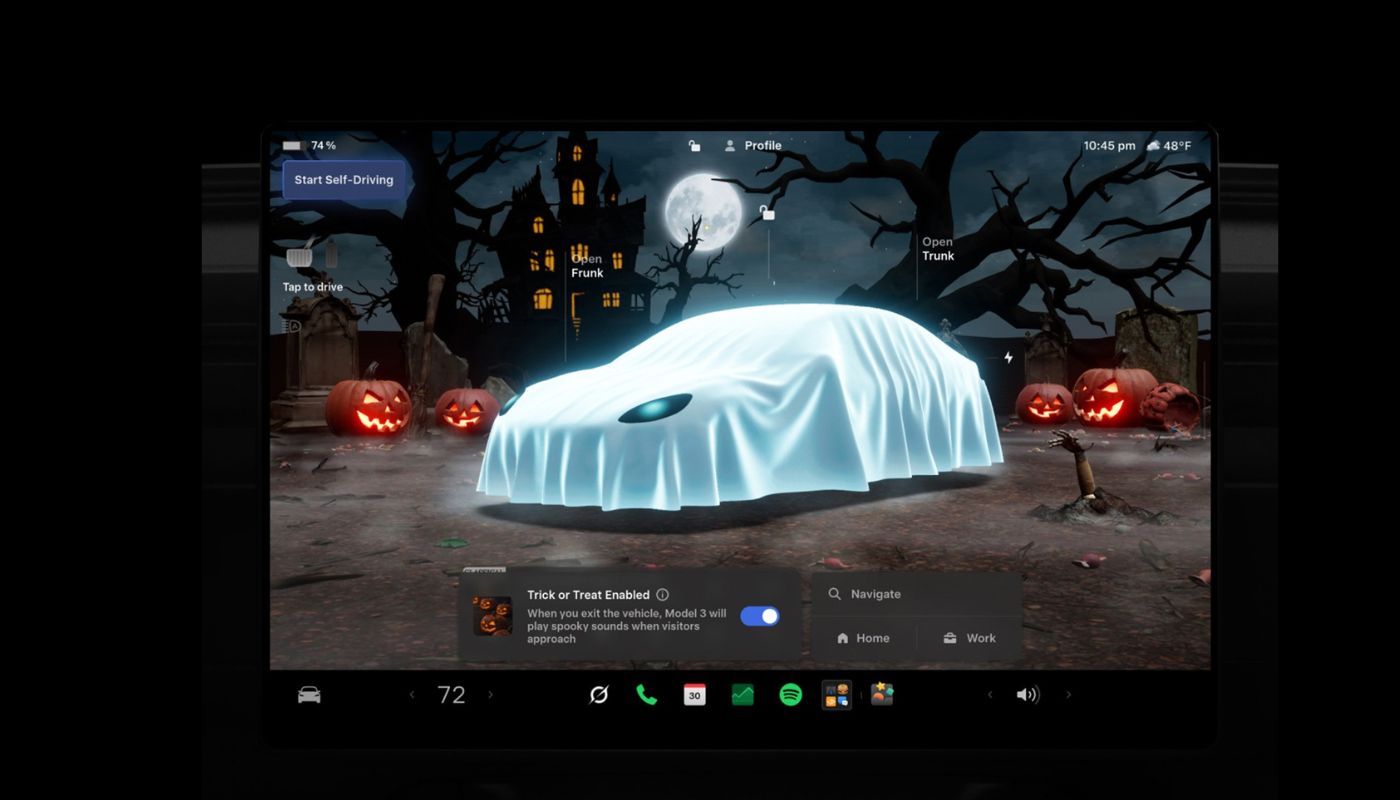Open the driver Profile menu
Viewport: 1400px width, 800px height.
[x=753, y=146]
